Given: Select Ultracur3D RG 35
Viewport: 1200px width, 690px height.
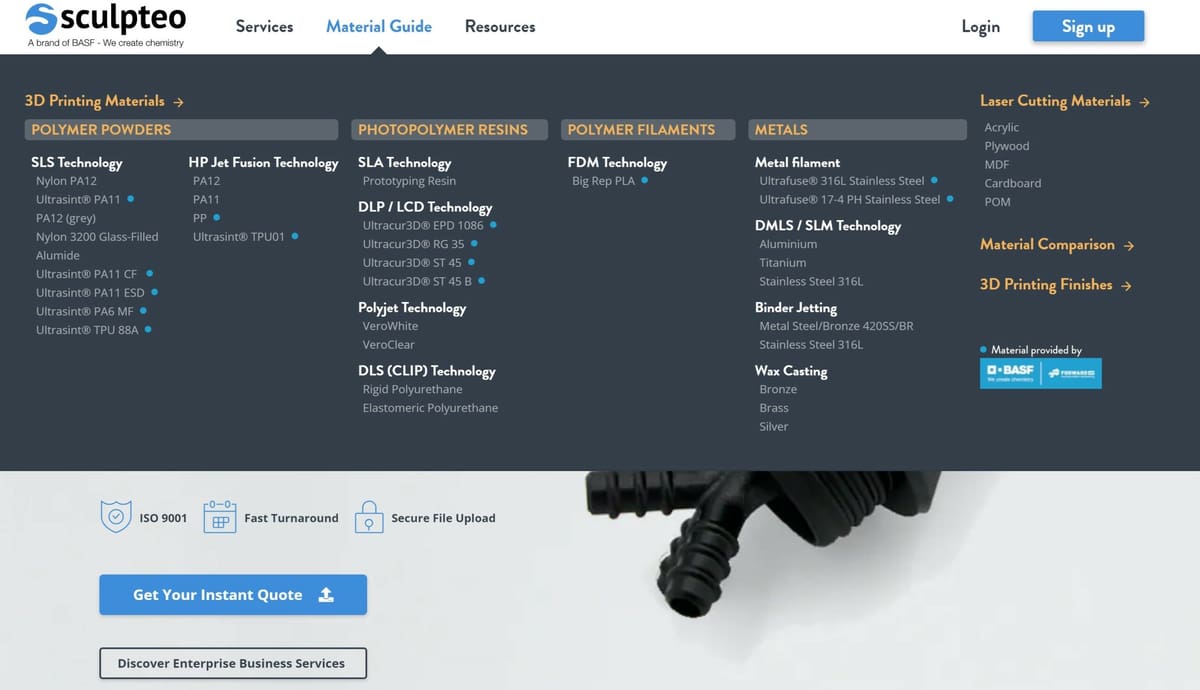Looking at the screenshot, I should [414, 244].
